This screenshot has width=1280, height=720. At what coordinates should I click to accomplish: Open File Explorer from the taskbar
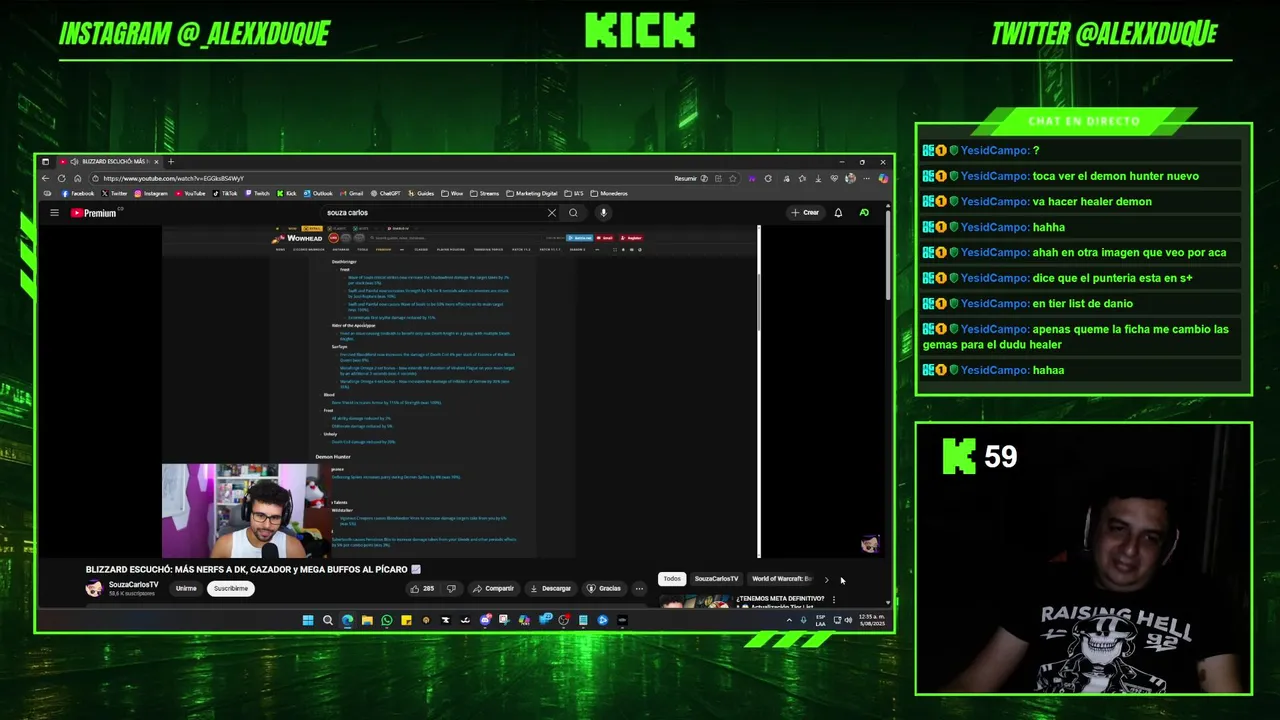coord(367,620)
